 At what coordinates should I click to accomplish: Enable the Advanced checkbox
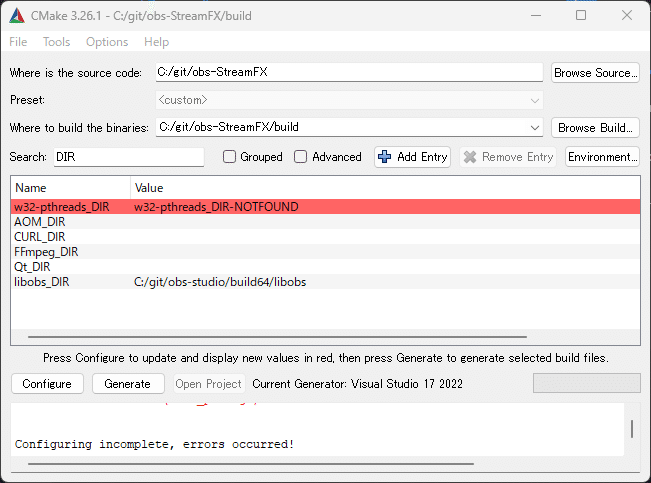pyautogui.click(x=300, y=157)
